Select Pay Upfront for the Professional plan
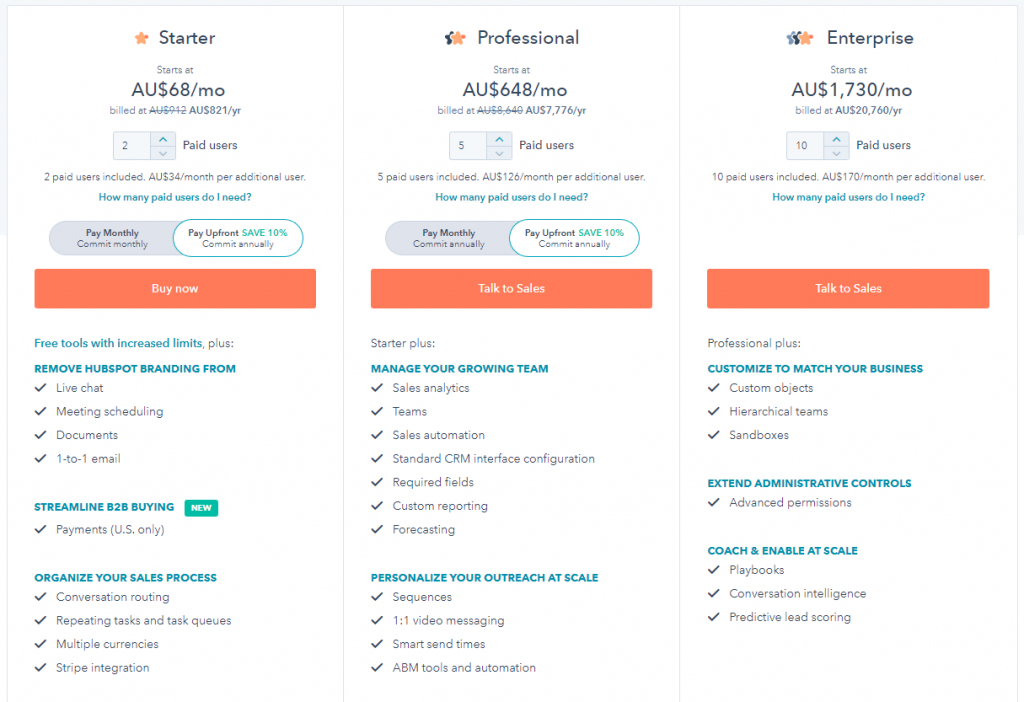Viewport: 1024px width, 702px height. click(x=574, y=238)
